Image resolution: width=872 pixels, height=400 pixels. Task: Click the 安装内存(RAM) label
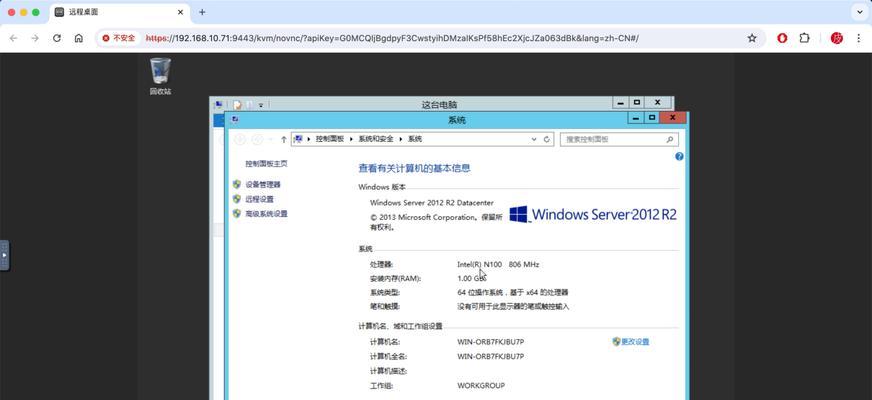pyautogui.click(x=395, y=278)
